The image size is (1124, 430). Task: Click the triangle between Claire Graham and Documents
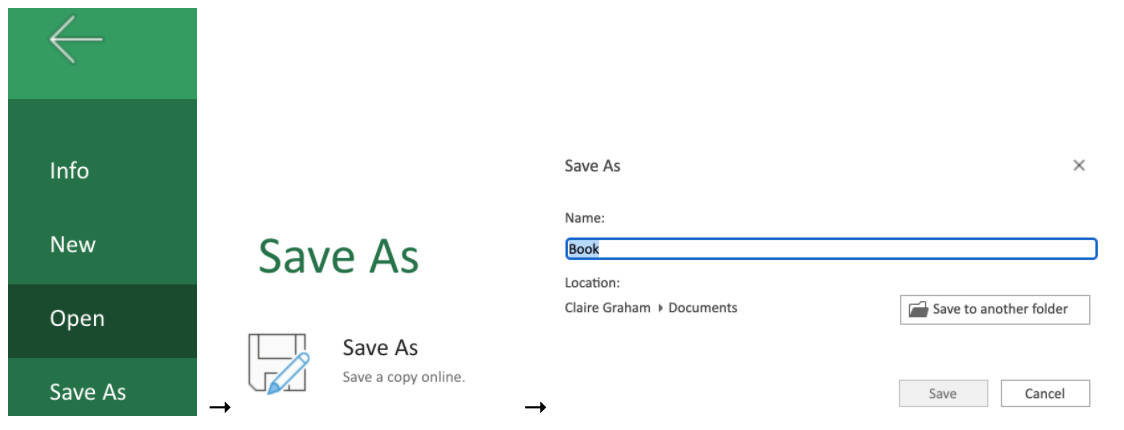point(659,308)
